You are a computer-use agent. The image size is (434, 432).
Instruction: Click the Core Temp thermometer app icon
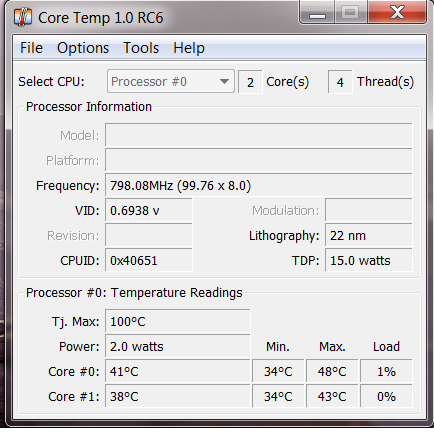(x=23, y=17)
